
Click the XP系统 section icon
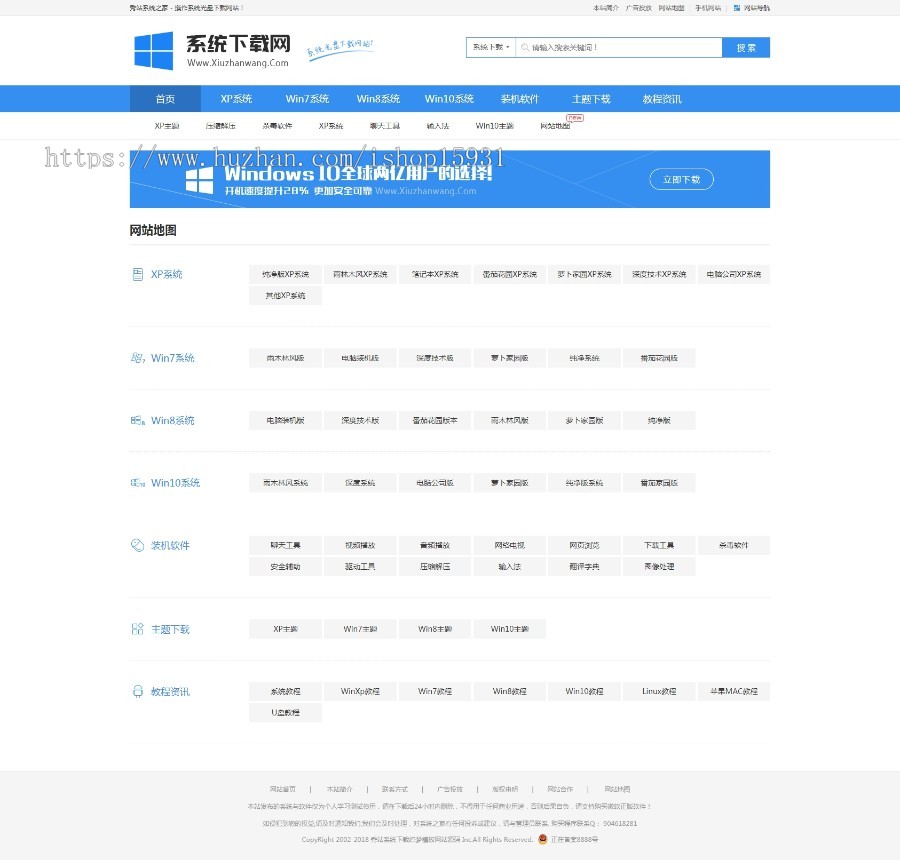138,274
